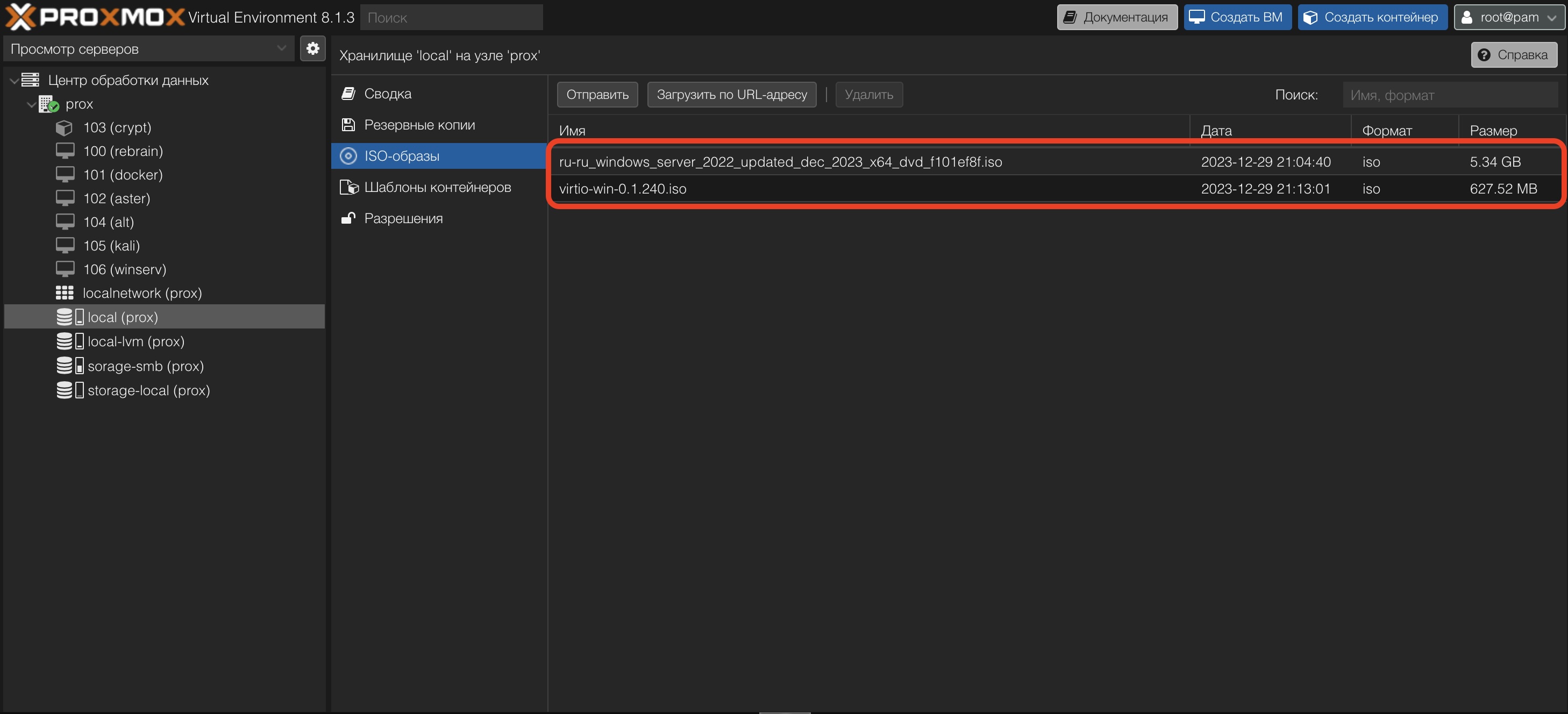
Task: Select VM 106 (winserv) in tree
Action: (165, 269)
